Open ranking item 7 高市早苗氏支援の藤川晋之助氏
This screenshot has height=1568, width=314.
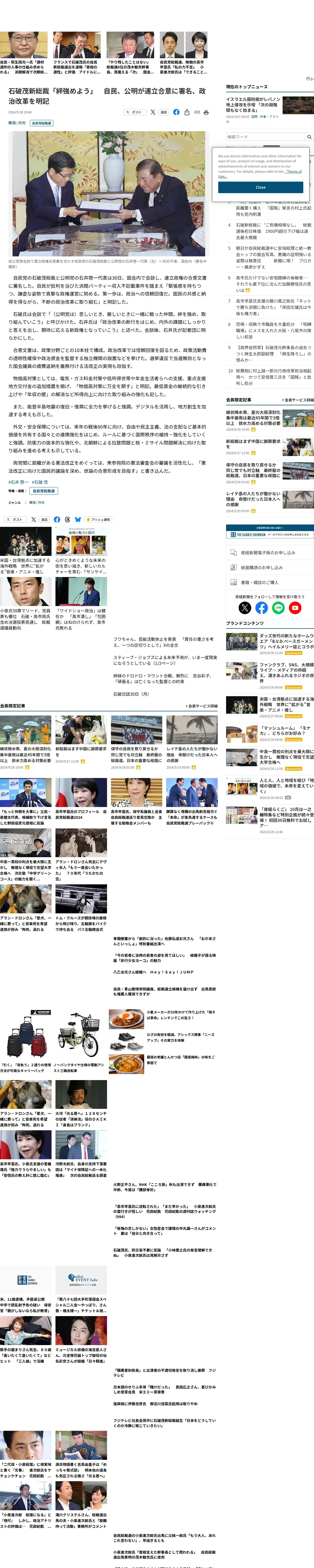(274, 307)
